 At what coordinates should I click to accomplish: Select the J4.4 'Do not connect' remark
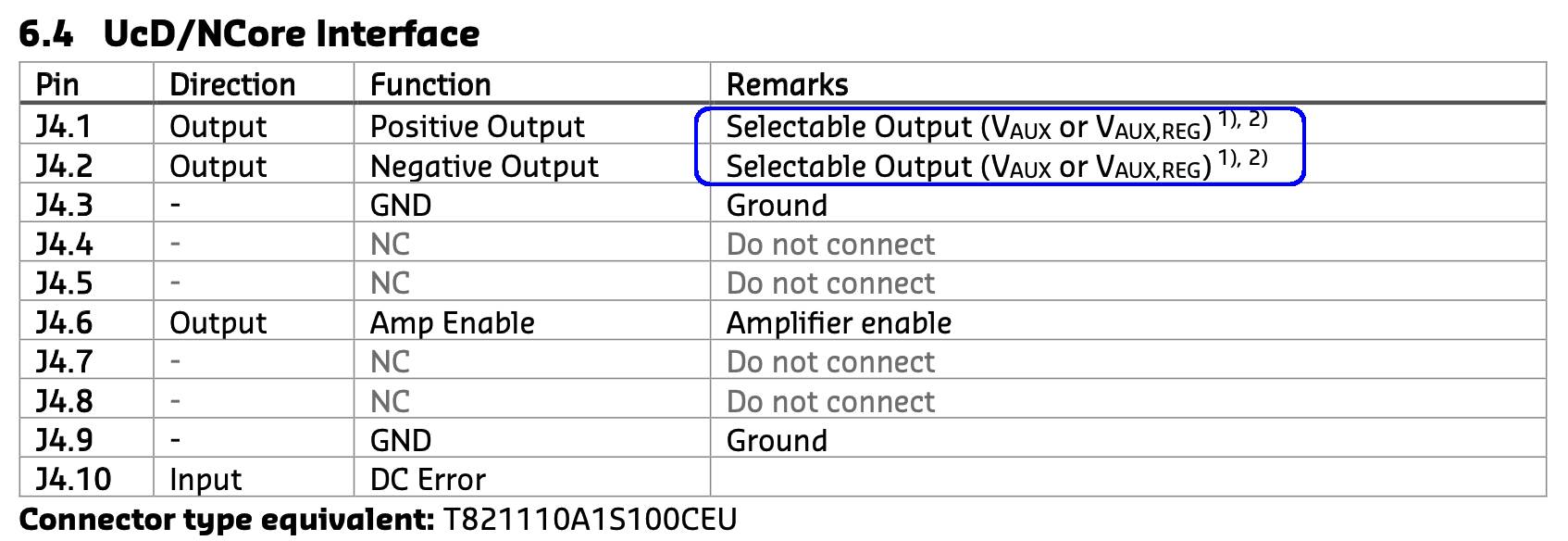[x=831, y=244]
